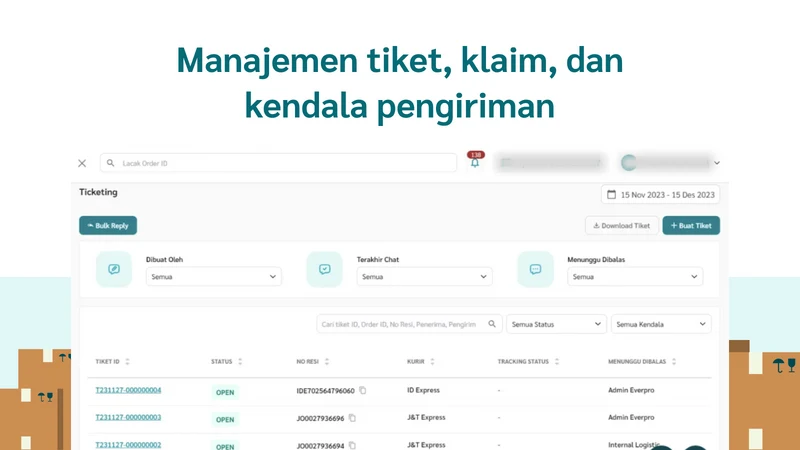
Task: Copy resi JO0027936696
Action: click(x=352, y=418)
